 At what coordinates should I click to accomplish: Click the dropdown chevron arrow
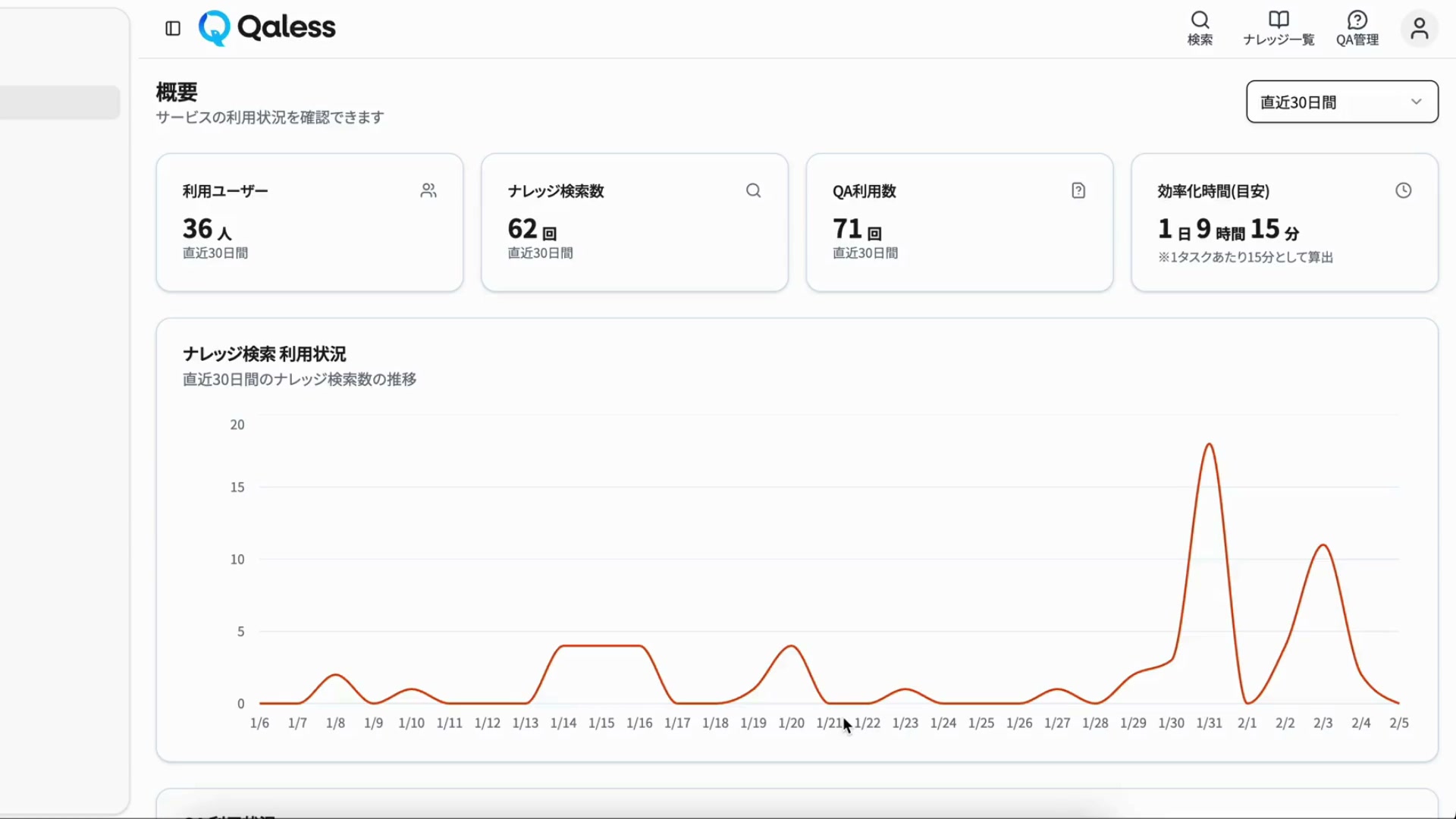tap(1416, 102)
